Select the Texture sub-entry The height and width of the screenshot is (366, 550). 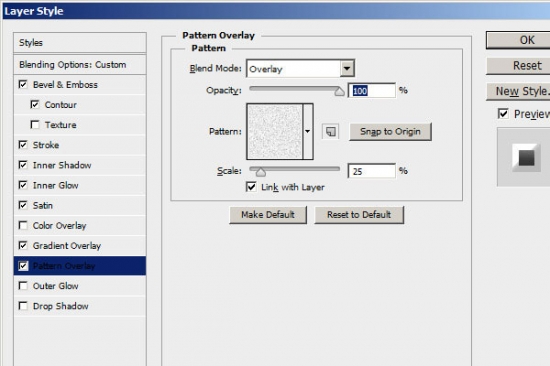tap(60, 125)
